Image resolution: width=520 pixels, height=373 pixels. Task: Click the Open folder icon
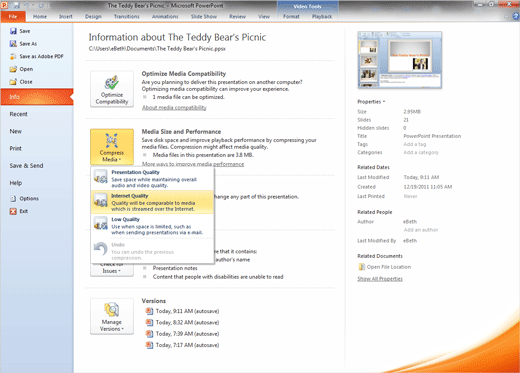[x=13, y=69]
